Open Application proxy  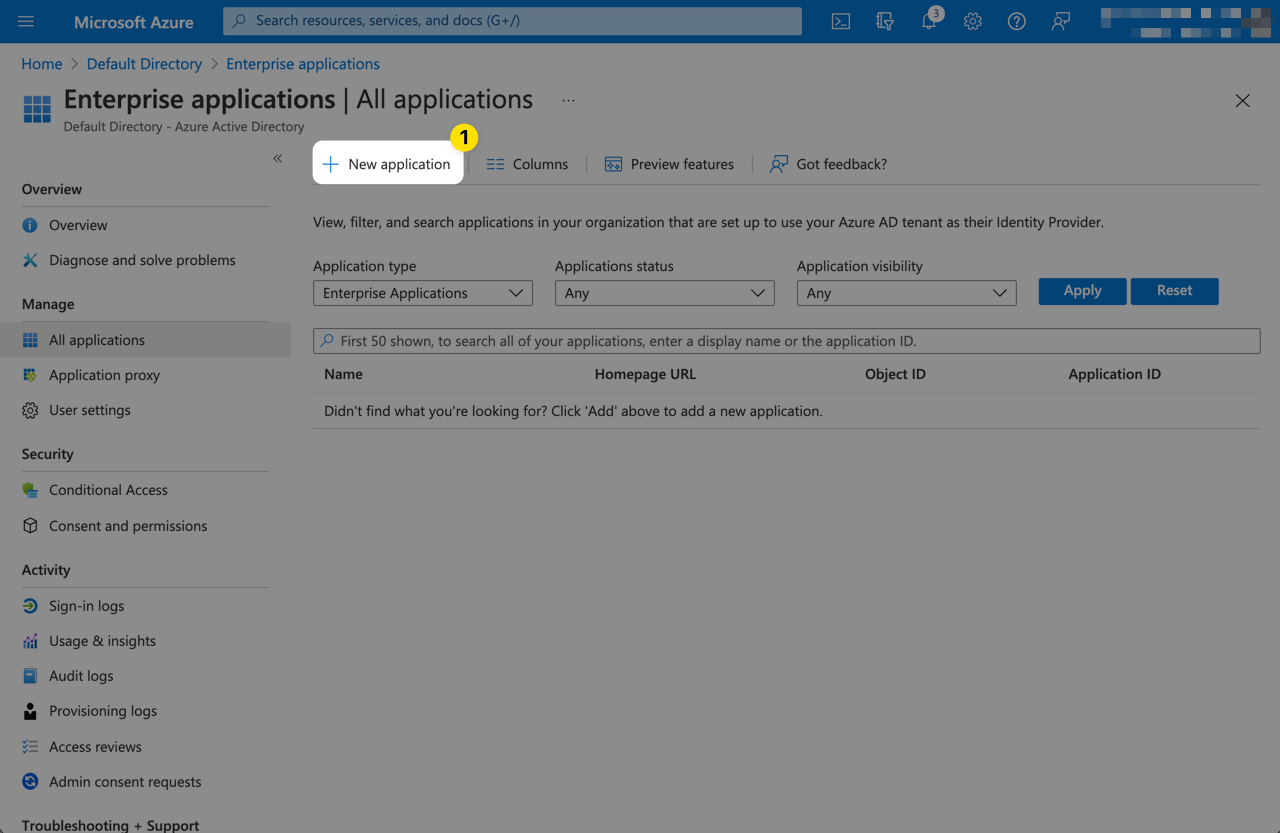(104, 375)
